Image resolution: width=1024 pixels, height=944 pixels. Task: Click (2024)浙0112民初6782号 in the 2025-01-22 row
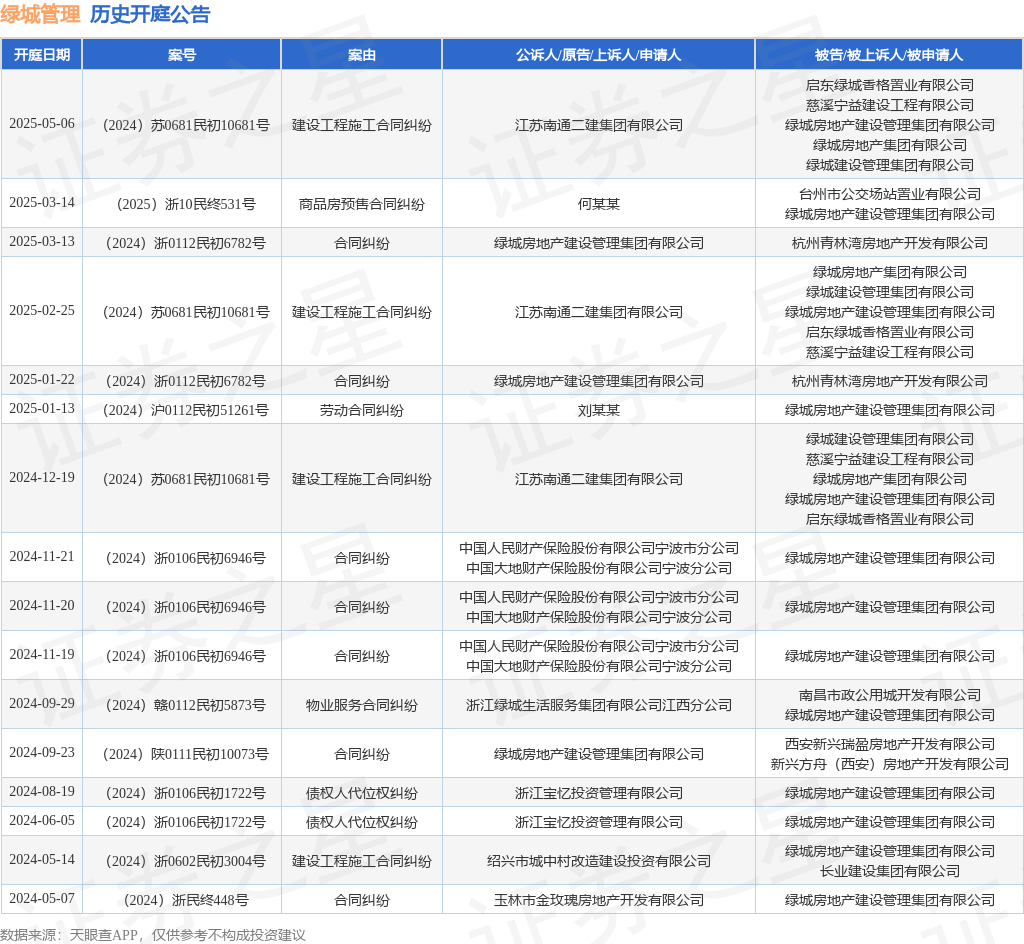click(185, 381)
